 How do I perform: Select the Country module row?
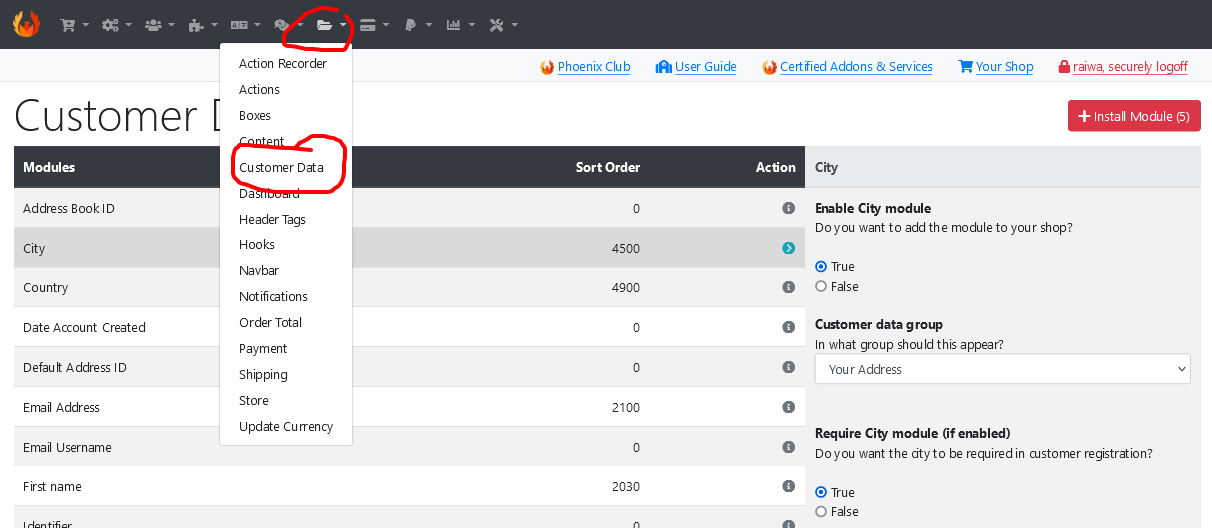[x=409, y=287]
